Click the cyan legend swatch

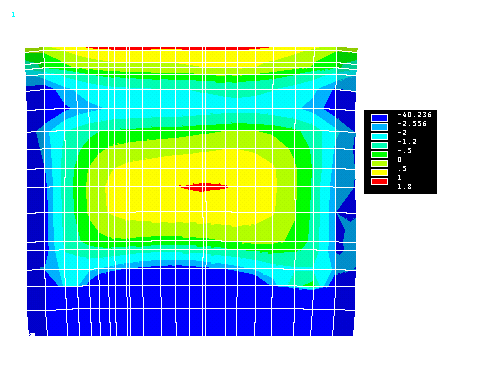pyautogui.click(x=379, y=136)
